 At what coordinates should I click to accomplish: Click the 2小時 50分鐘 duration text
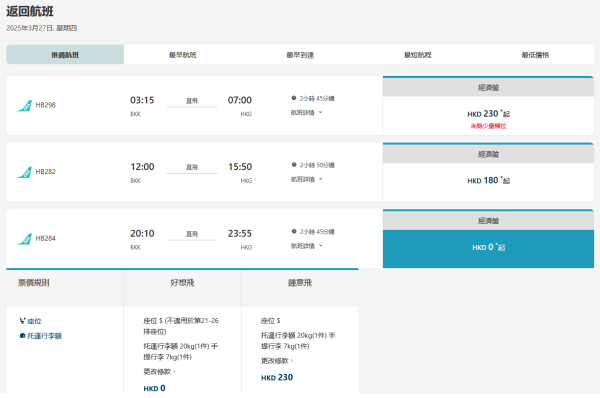[x=317, y=165]
